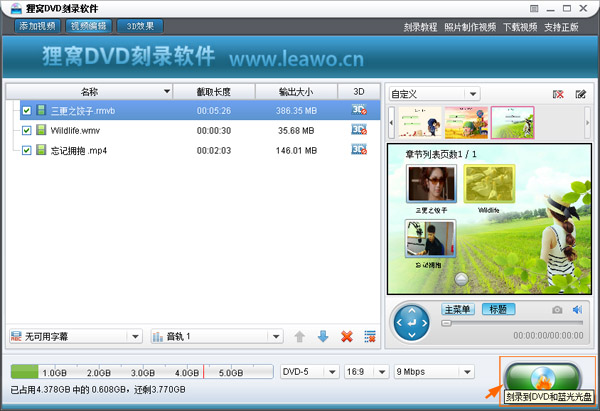Expand the 无可用字幕 subtitle dropdown
This screenshot has width=600, height=411.
[135, 337]
